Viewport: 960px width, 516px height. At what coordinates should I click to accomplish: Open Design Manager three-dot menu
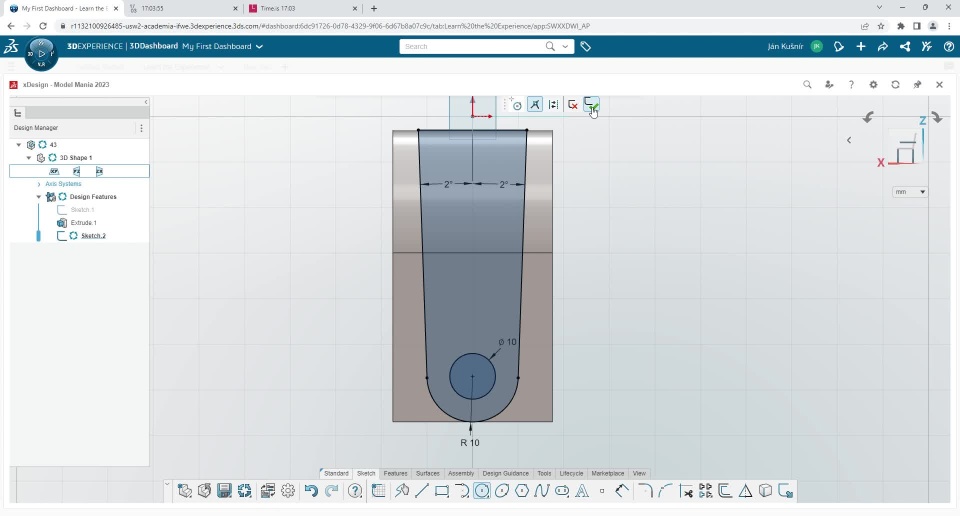pos(141,128)
